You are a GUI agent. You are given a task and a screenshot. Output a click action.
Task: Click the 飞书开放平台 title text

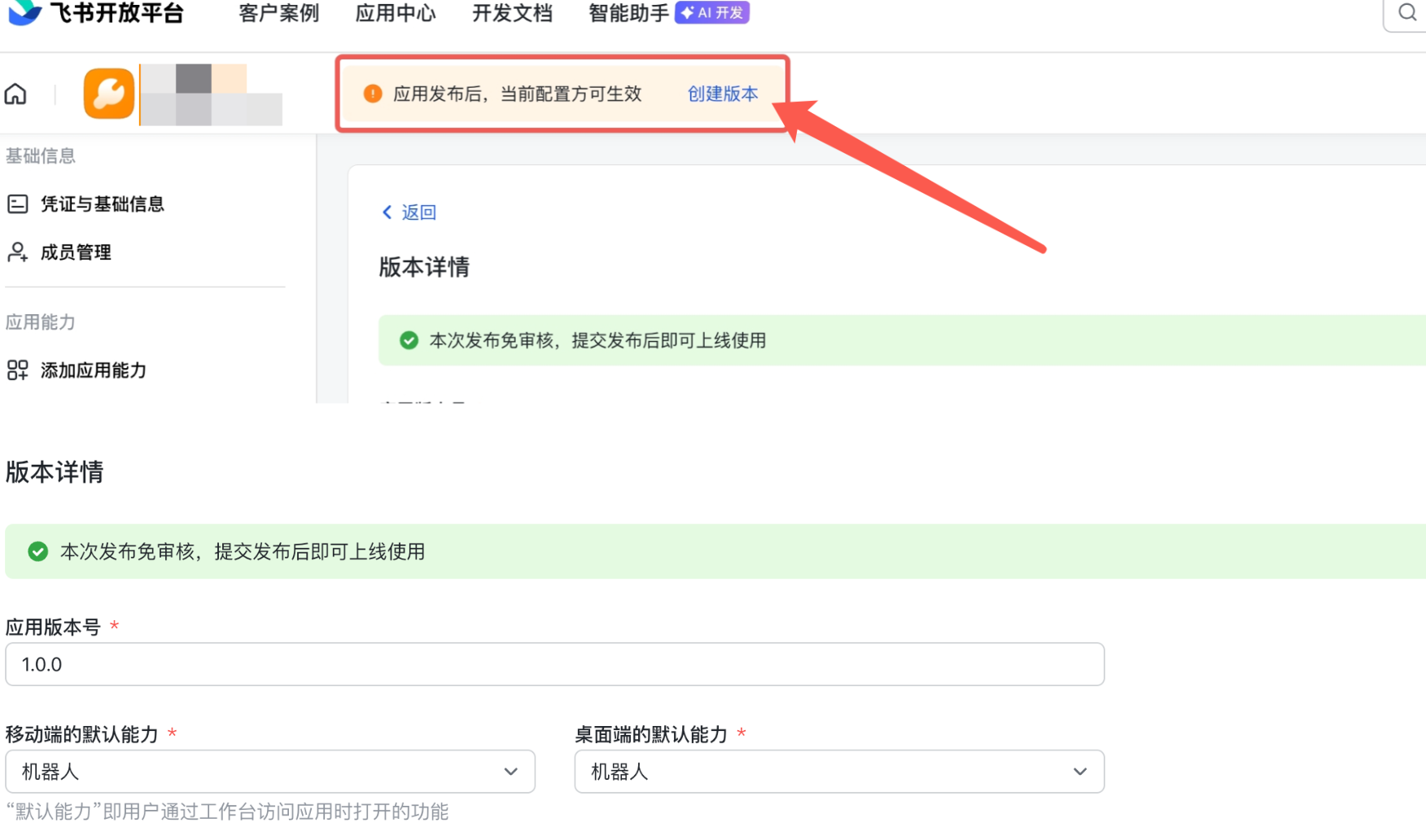click(x=117, y=13)
